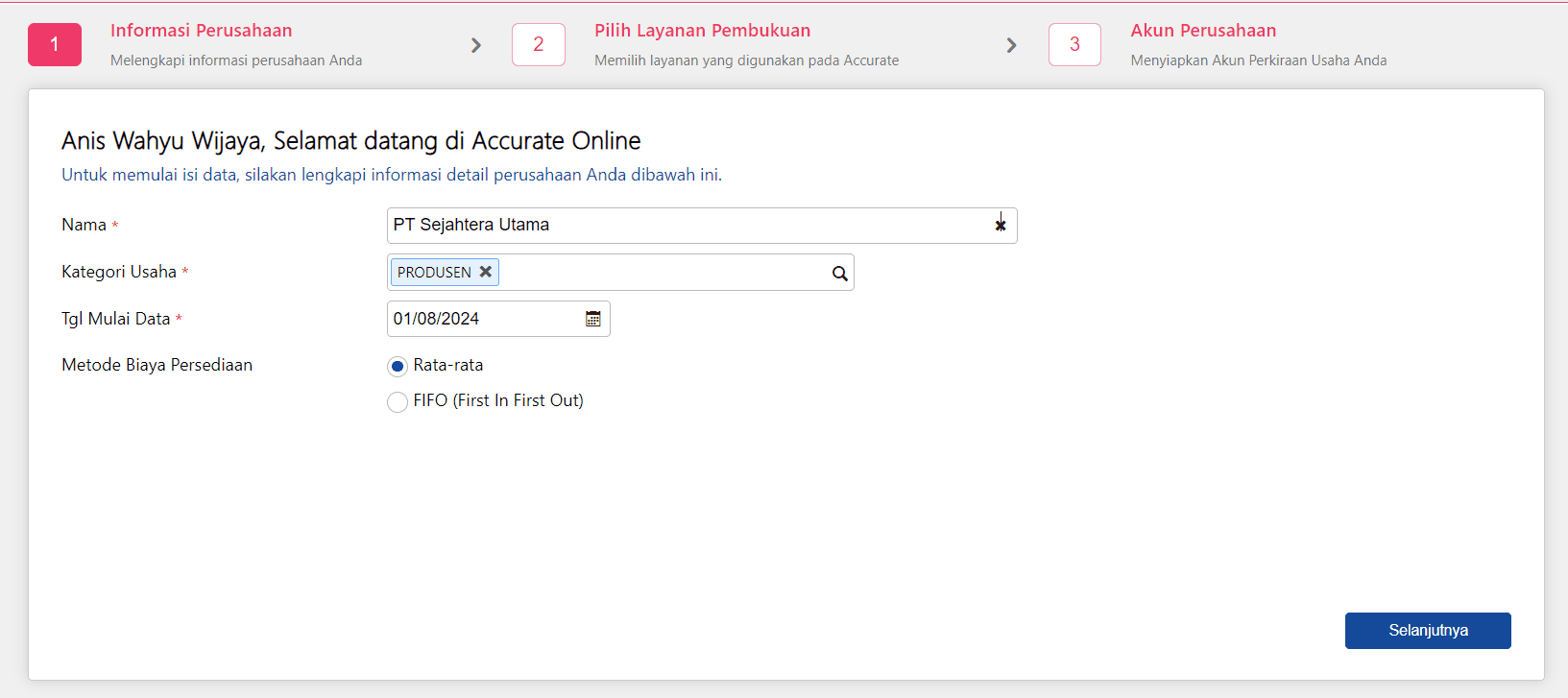Screen dimensions: 1568x698
Task: Choose the FIFO (First In First Out) option
Action: point(398,402)
